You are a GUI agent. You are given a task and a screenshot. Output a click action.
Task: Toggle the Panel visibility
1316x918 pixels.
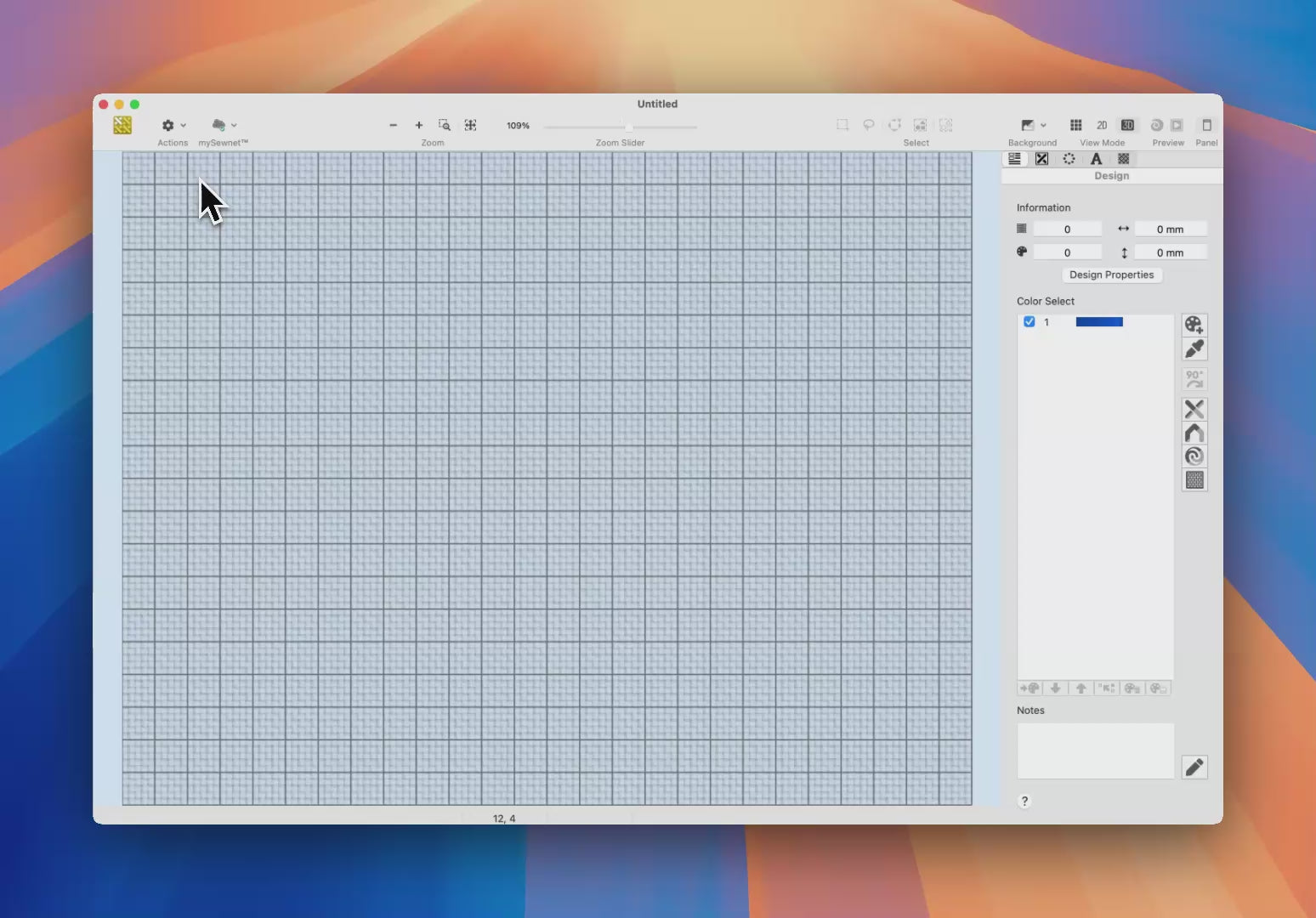[x=1206, y=125]
